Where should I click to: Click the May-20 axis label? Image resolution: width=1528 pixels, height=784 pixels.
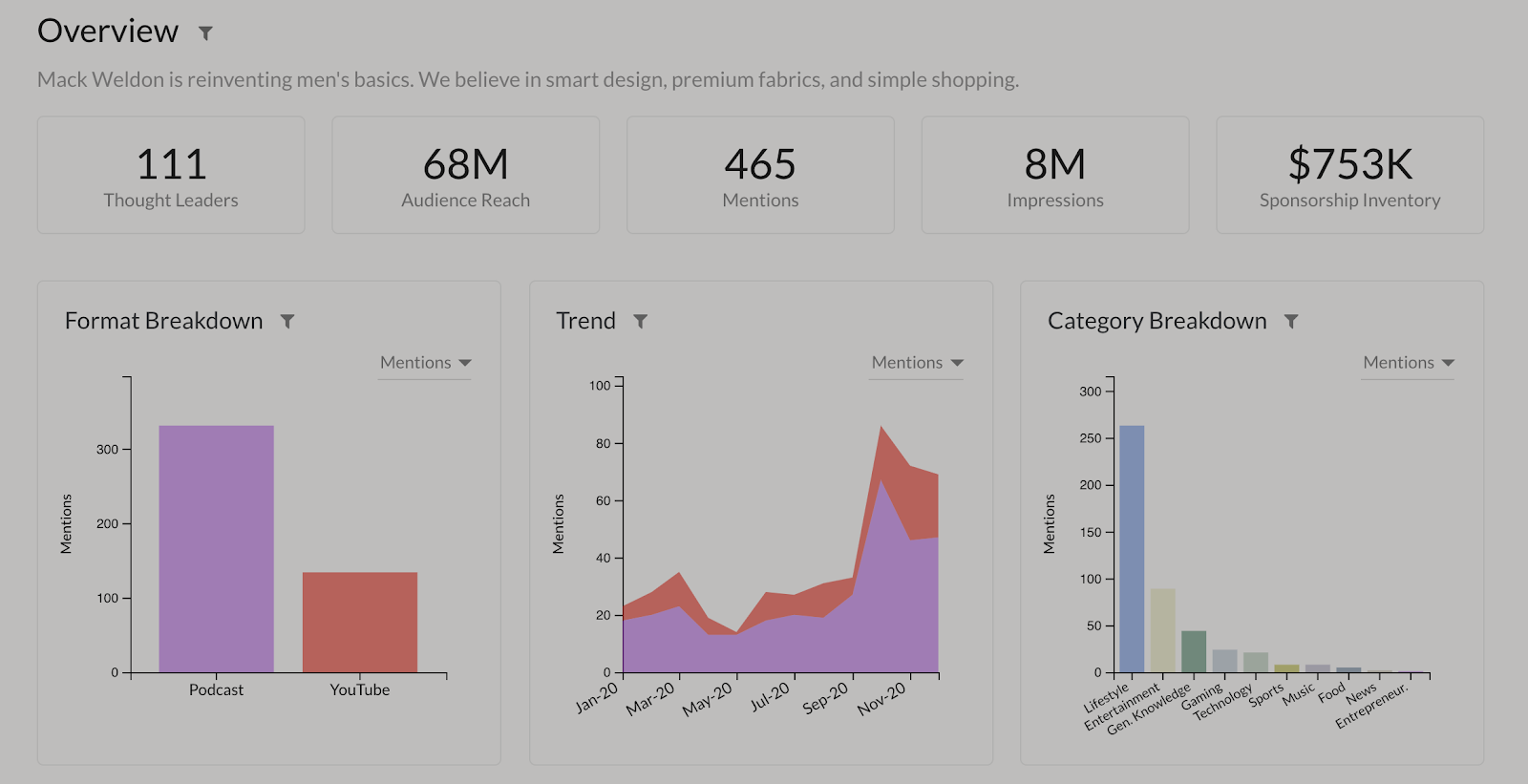[708, 699]
